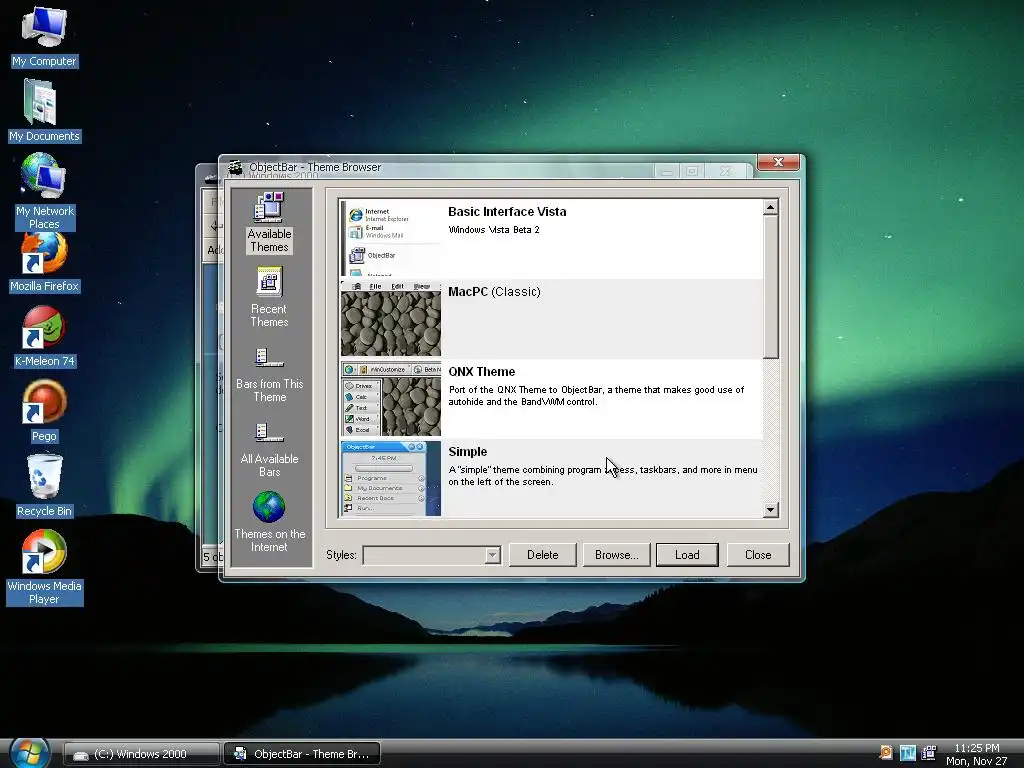Launch Mozilla Firefox from the desktop
Image resolution: width=1024 pixels, height=768 pixels.
click(x=44, y=264)
